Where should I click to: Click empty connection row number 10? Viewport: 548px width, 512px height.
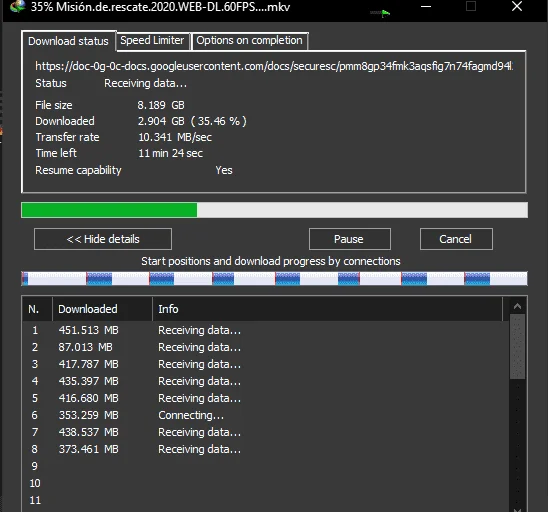(x=266, y=483)
